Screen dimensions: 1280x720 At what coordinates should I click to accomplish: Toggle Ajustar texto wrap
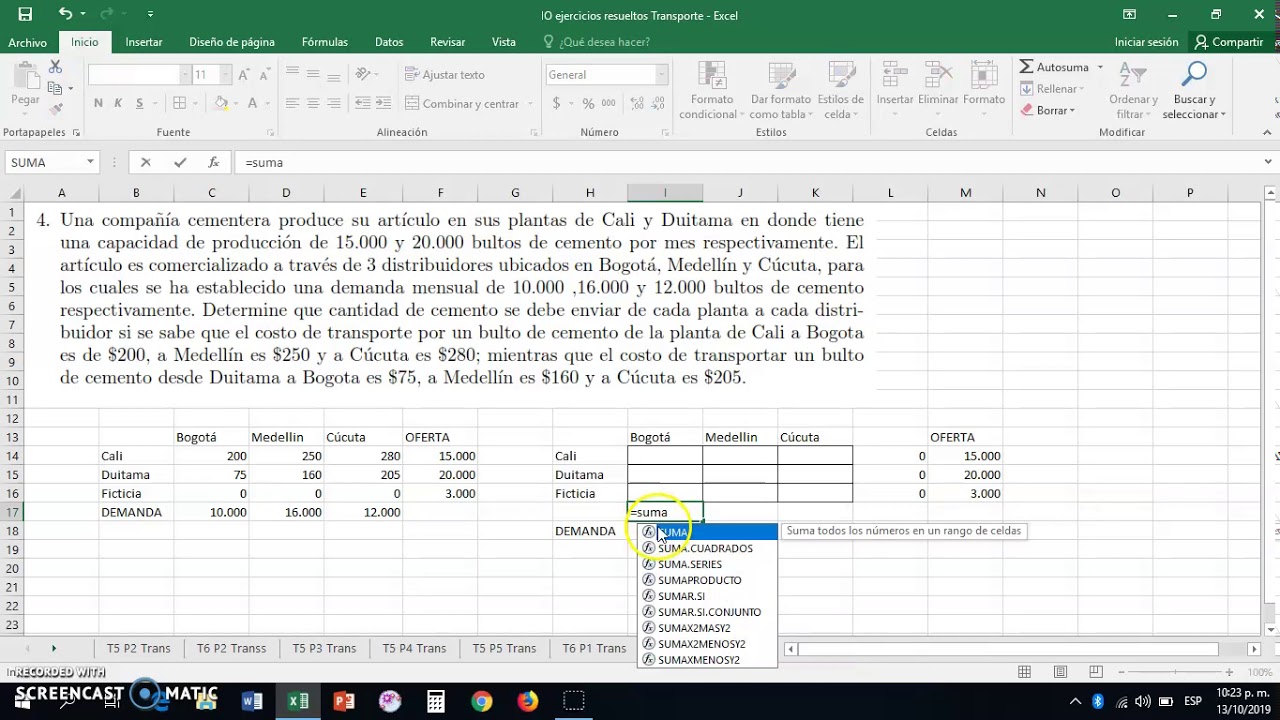click(x=445, y=75)
